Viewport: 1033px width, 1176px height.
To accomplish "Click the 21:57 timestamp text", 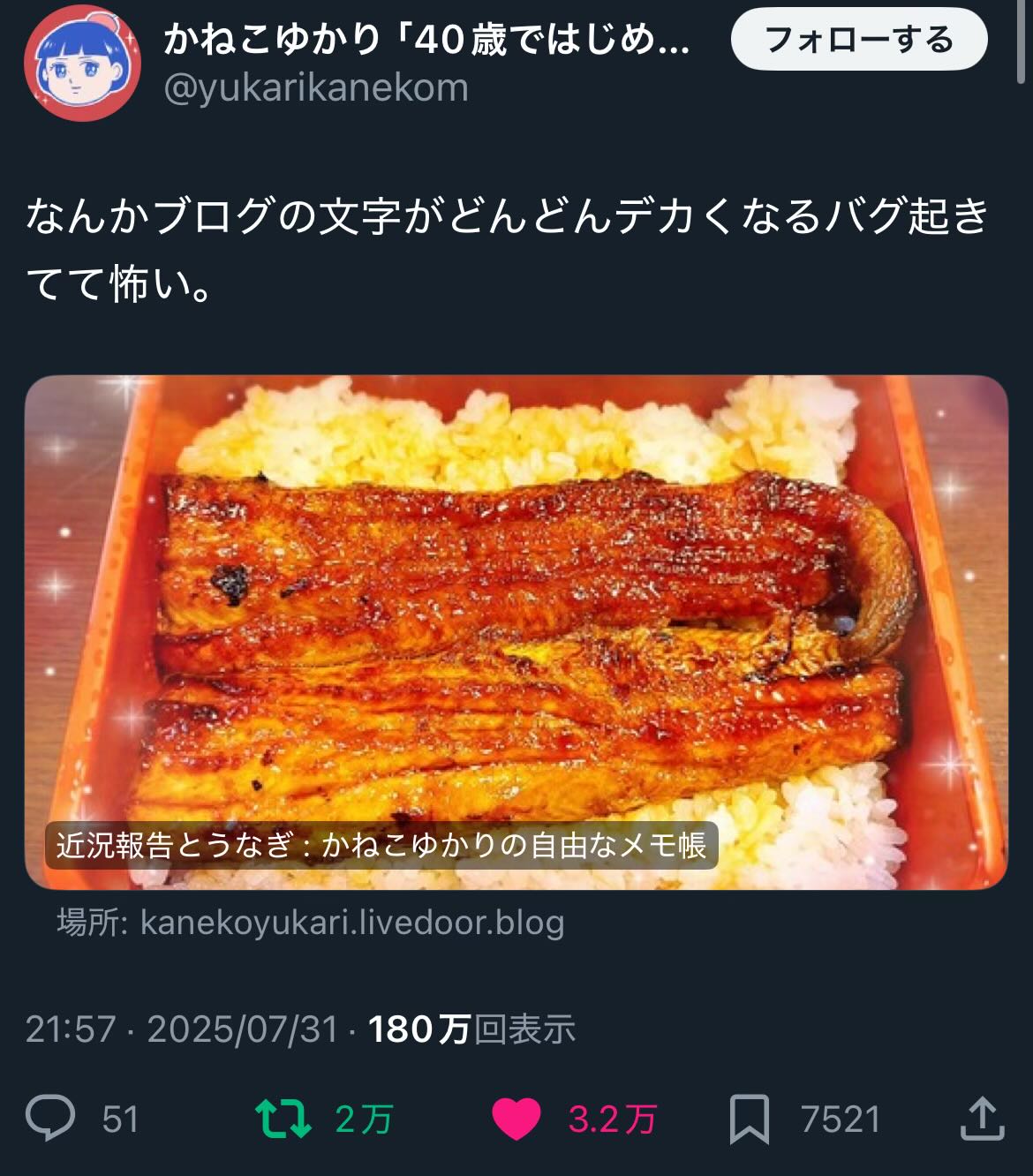I will click(71, 1029).
